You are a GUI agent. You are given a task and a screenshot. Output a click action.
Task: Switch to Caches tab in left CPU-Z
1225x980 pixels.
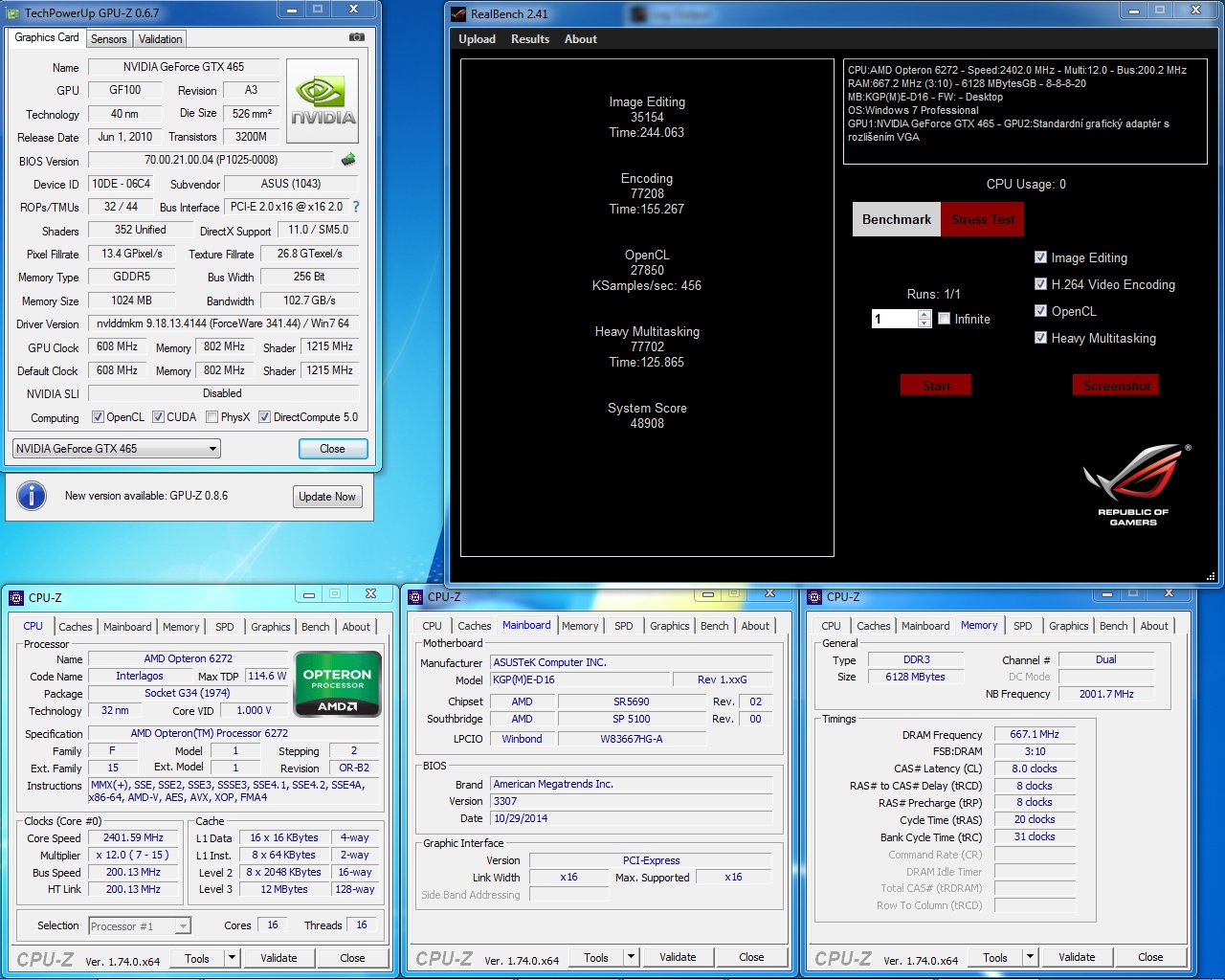point(76,627)
